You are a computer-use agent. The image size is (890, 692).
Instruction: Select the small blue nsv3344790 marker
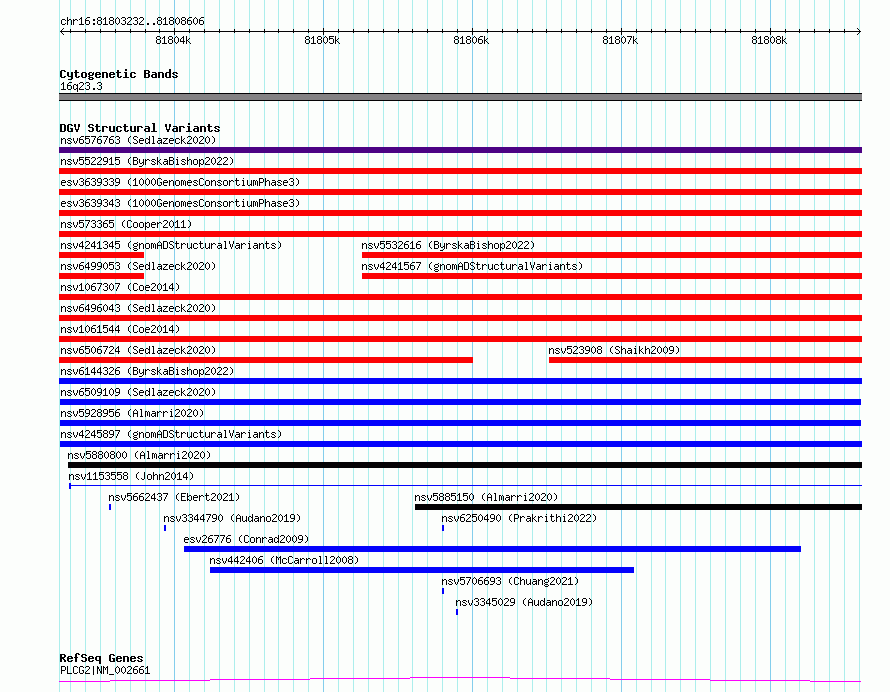coord(165,528)
